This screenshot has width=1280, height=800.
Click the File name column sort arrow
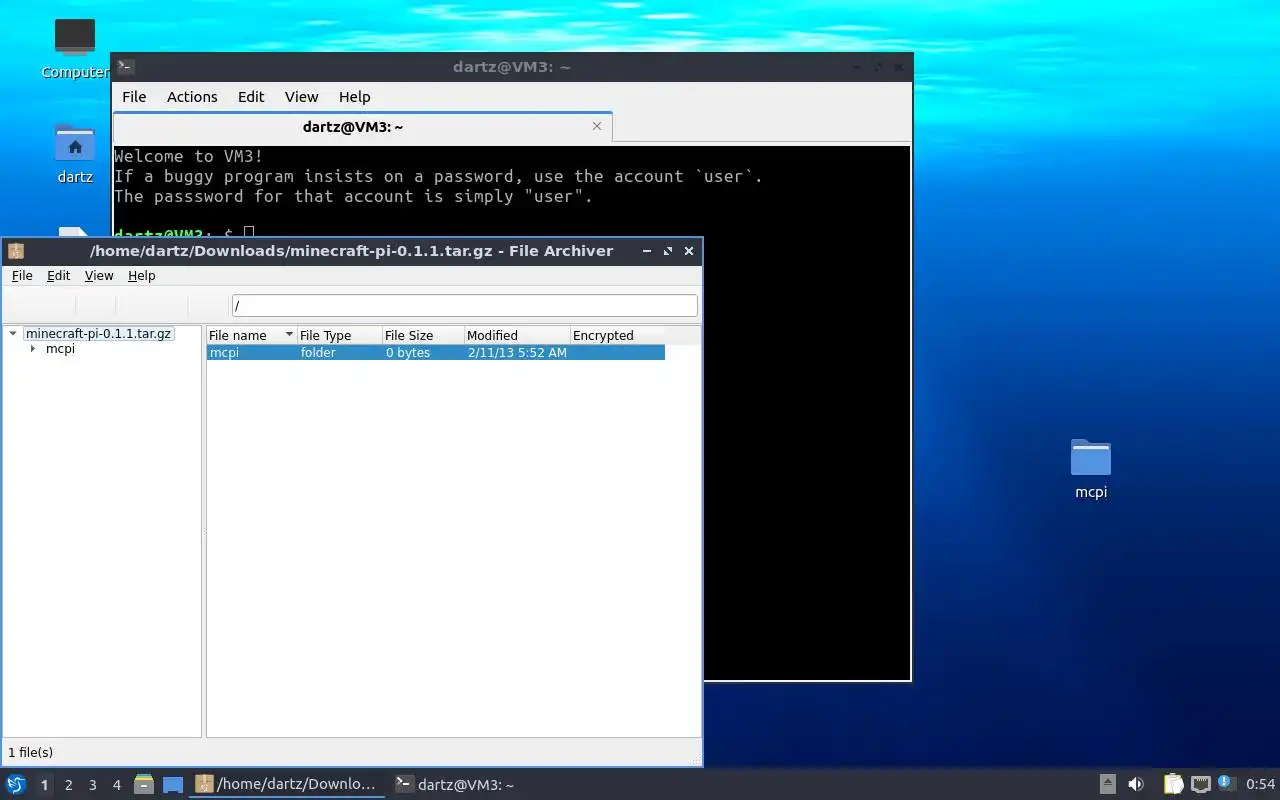[x=289, y=335]
